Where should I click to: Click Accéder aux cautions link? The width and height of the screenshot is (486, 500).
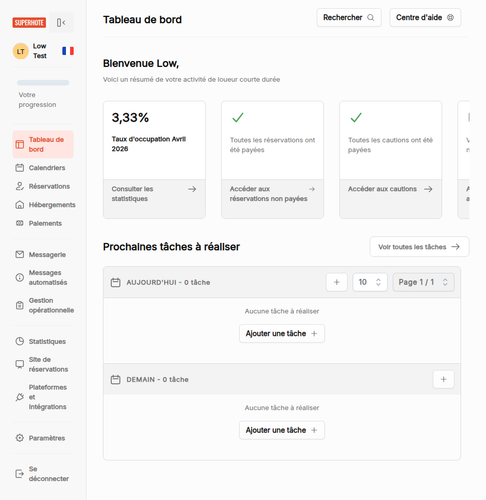coord(391,199)
